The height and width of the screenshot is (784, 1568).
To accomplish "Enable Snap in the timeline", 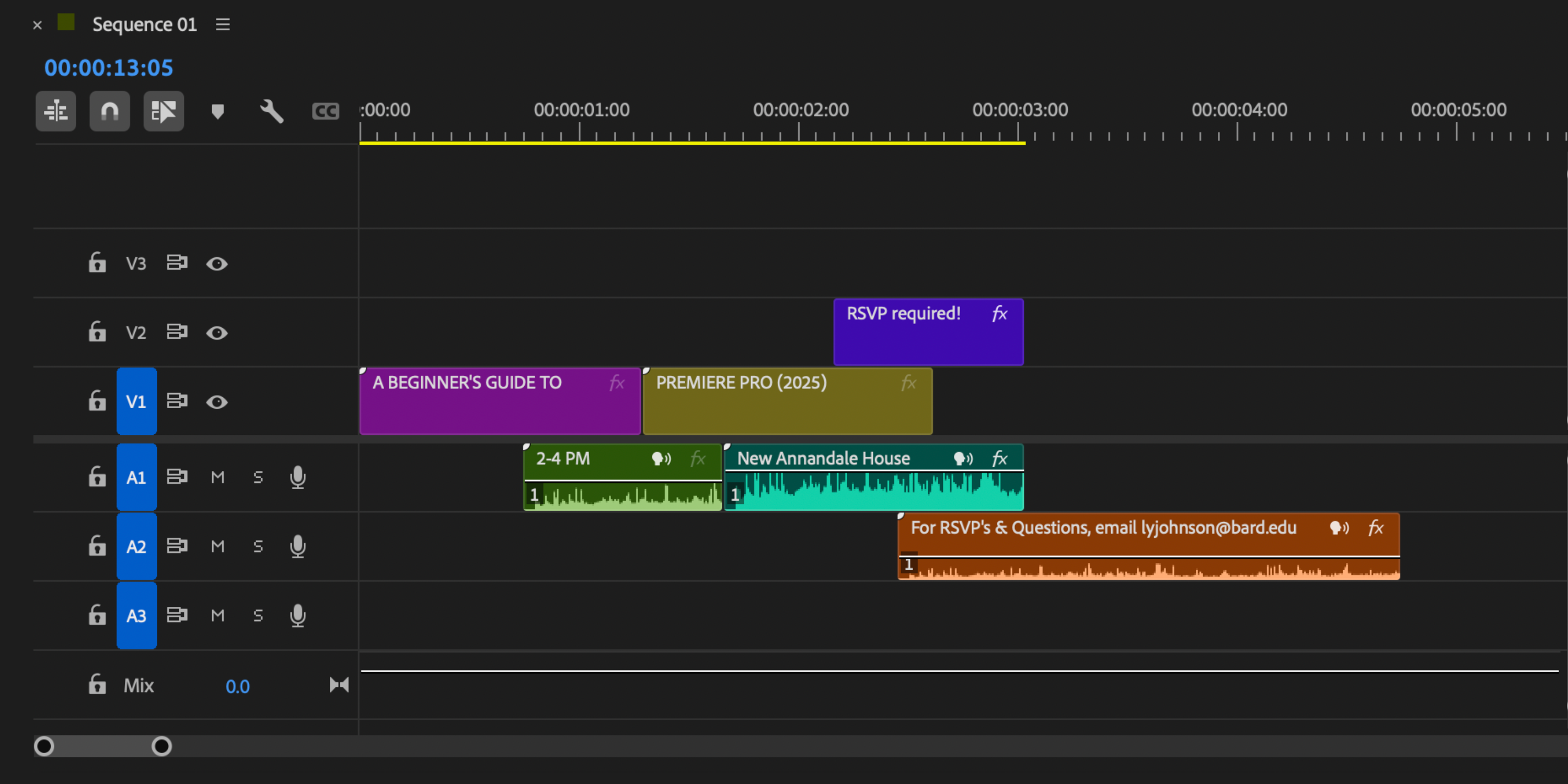I will 110,111.
